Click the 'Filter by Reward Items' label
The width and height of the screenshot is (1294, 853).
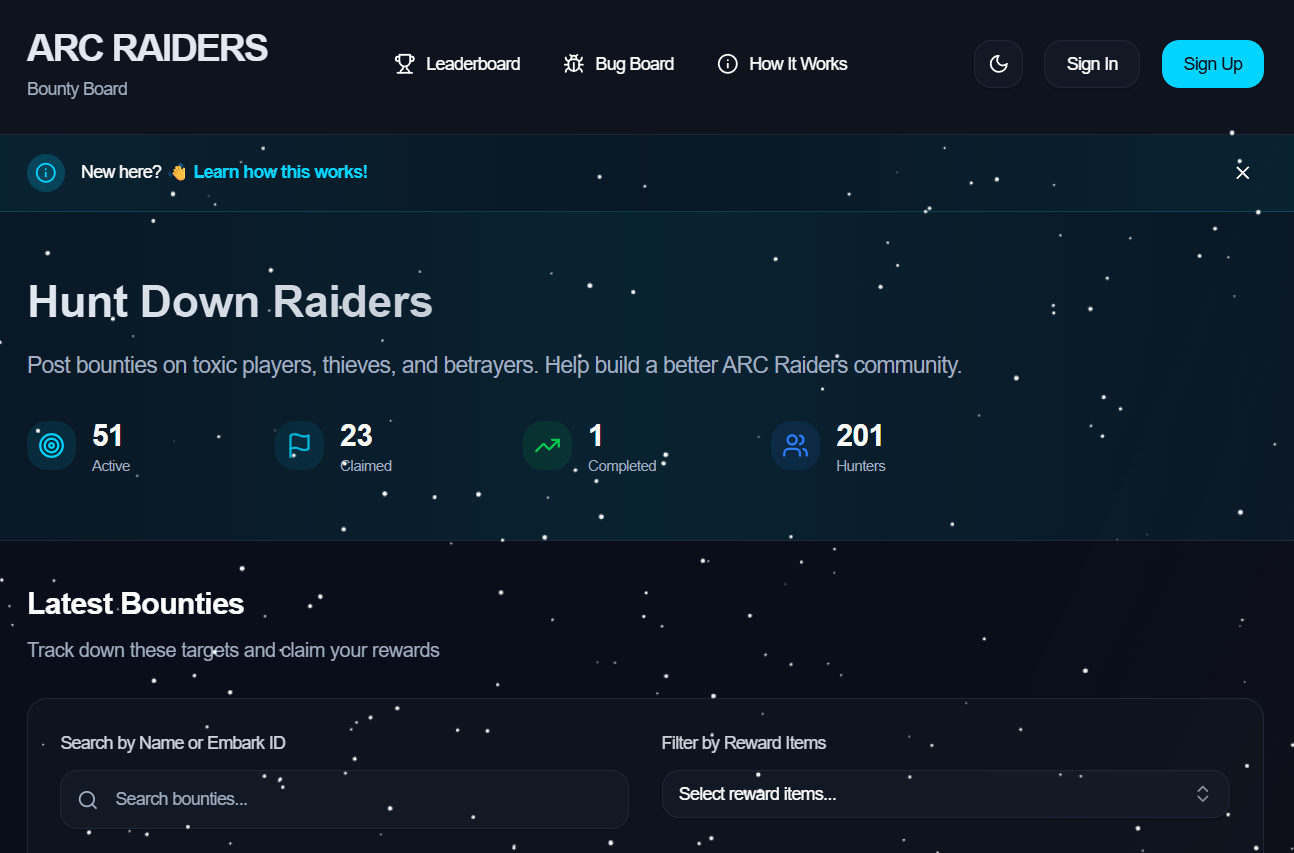[744, 743]
